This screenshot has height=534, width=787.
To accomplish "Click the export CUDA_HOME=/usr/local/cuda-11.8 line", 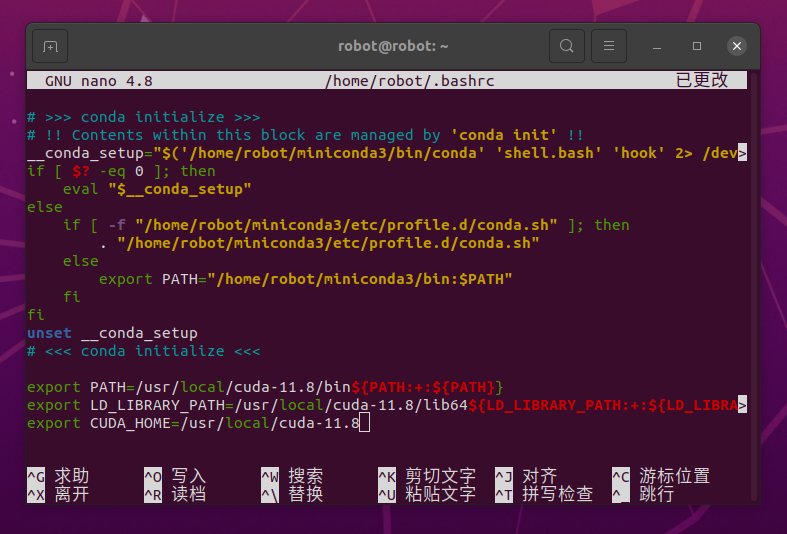I will pyautogui.click(x=193, y=423).
